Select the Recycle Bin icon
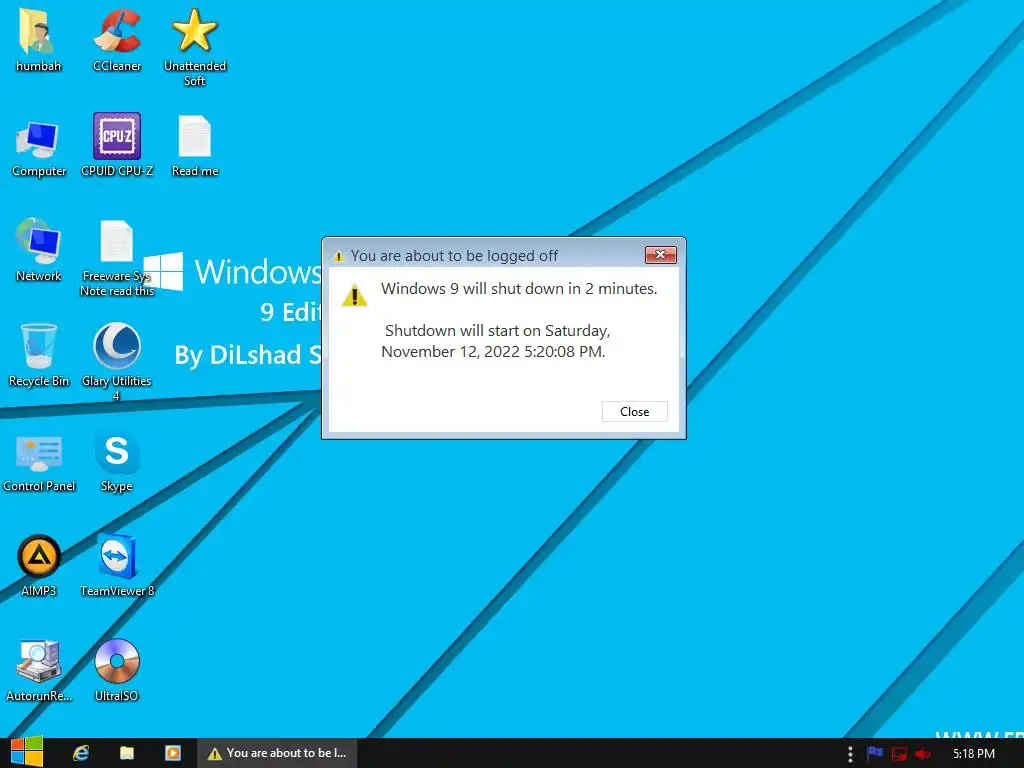 pyautogui.click(x=39, y=355)
